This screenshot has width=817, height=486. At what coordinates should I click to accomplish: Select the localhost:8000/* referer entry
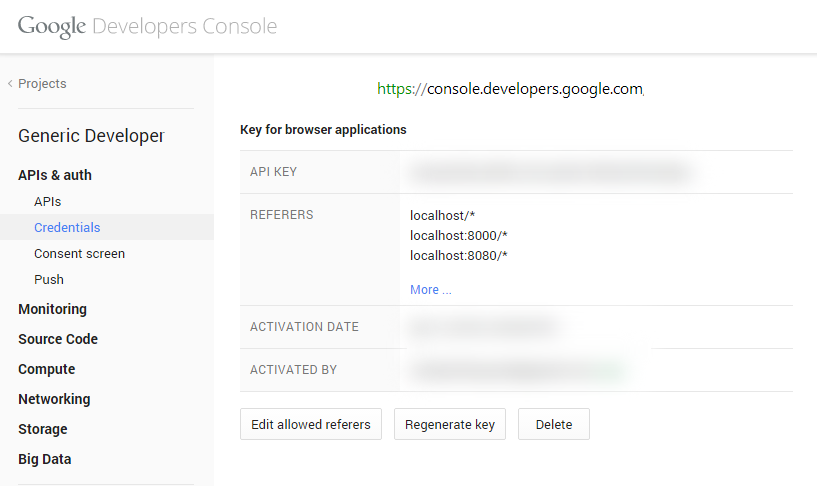pyautogui.click(x=459, y=235)
